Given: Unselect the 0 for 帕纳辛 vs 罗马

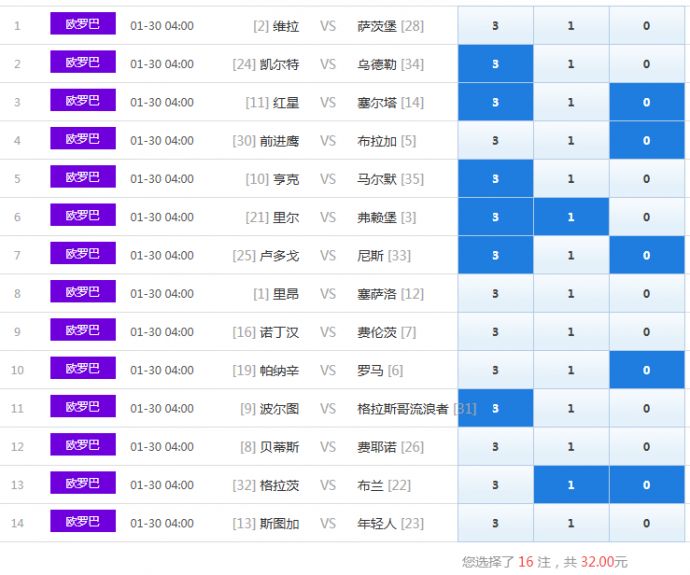Looking at the screenshot, I should coord(646,370).
